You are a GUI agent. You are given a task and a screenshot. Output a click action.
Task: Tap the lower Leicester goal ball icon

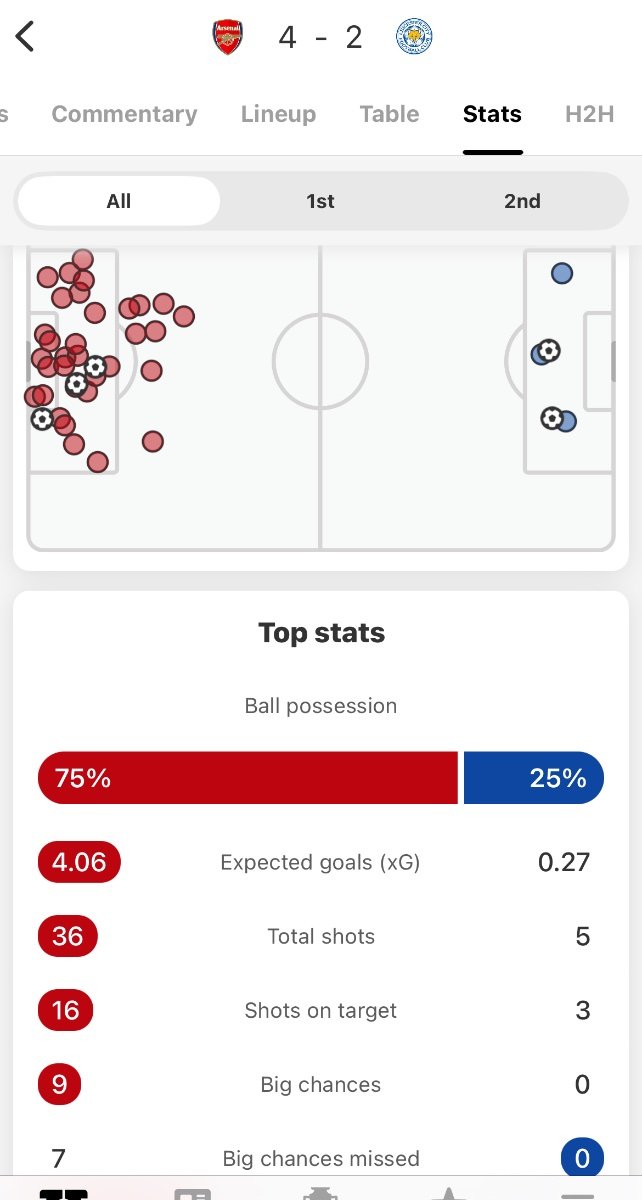pyautogui.click(x=552, y=418)
